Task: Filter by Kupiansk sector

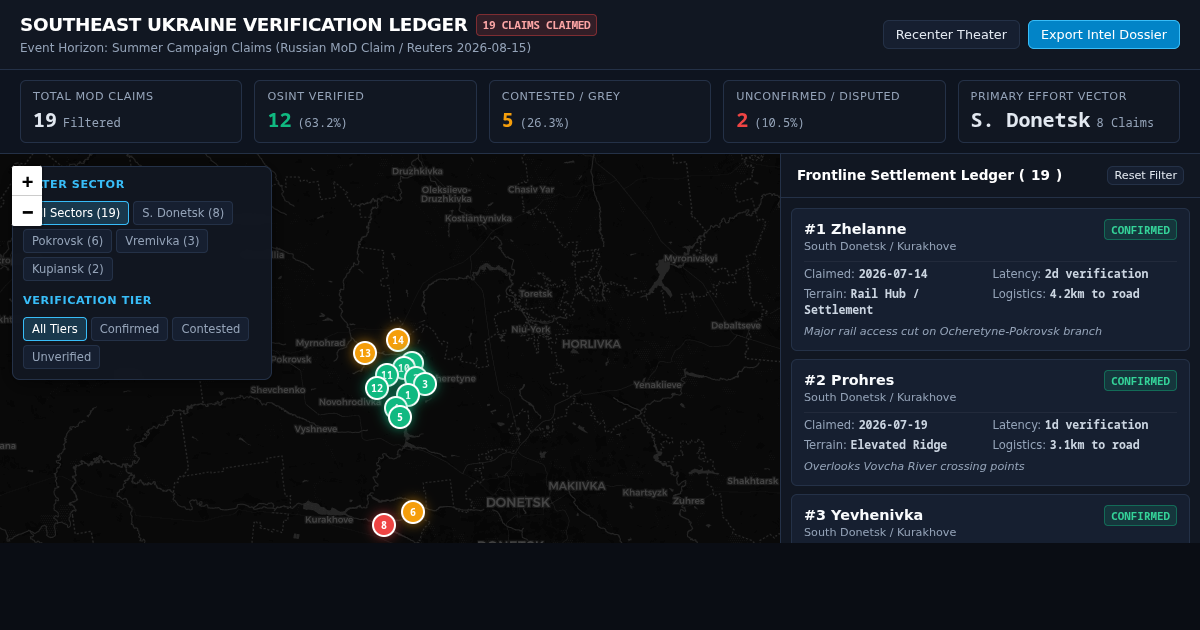Action: [68, 269]
